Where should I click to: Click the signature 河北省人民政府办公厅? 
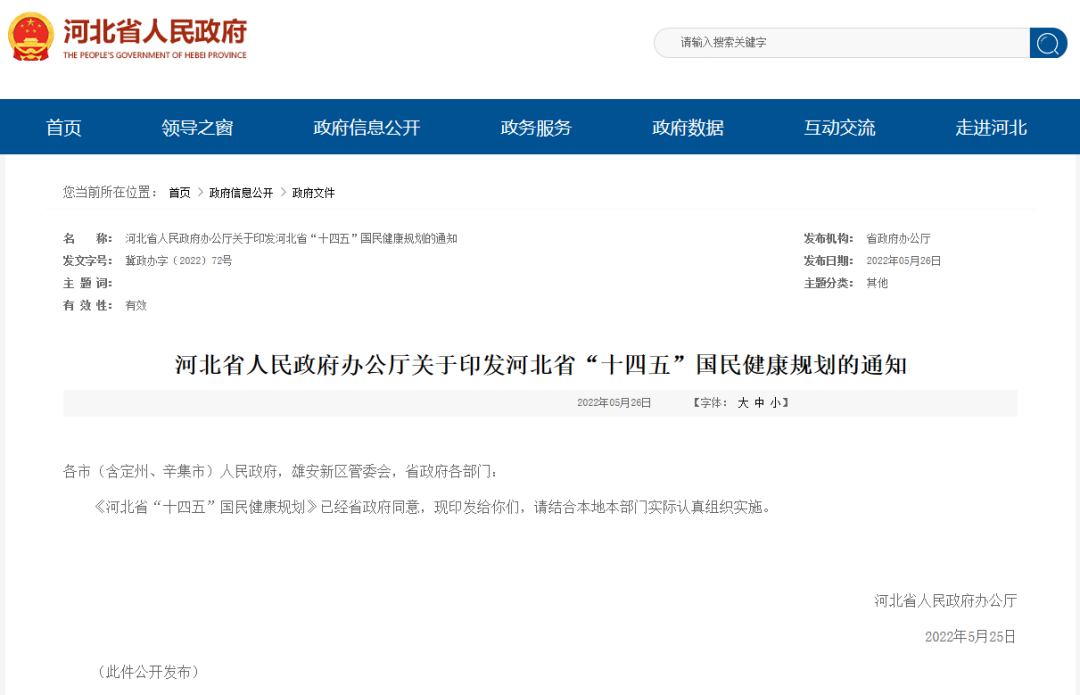pyautogui.click(x=945, y=601)
